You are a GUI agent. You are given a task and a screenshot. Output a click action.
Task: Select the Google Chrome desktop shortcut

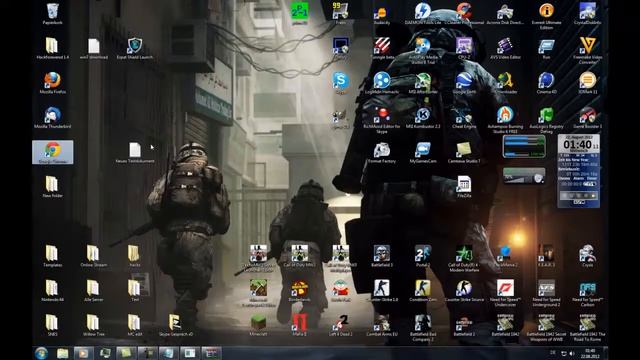point(53,152)
